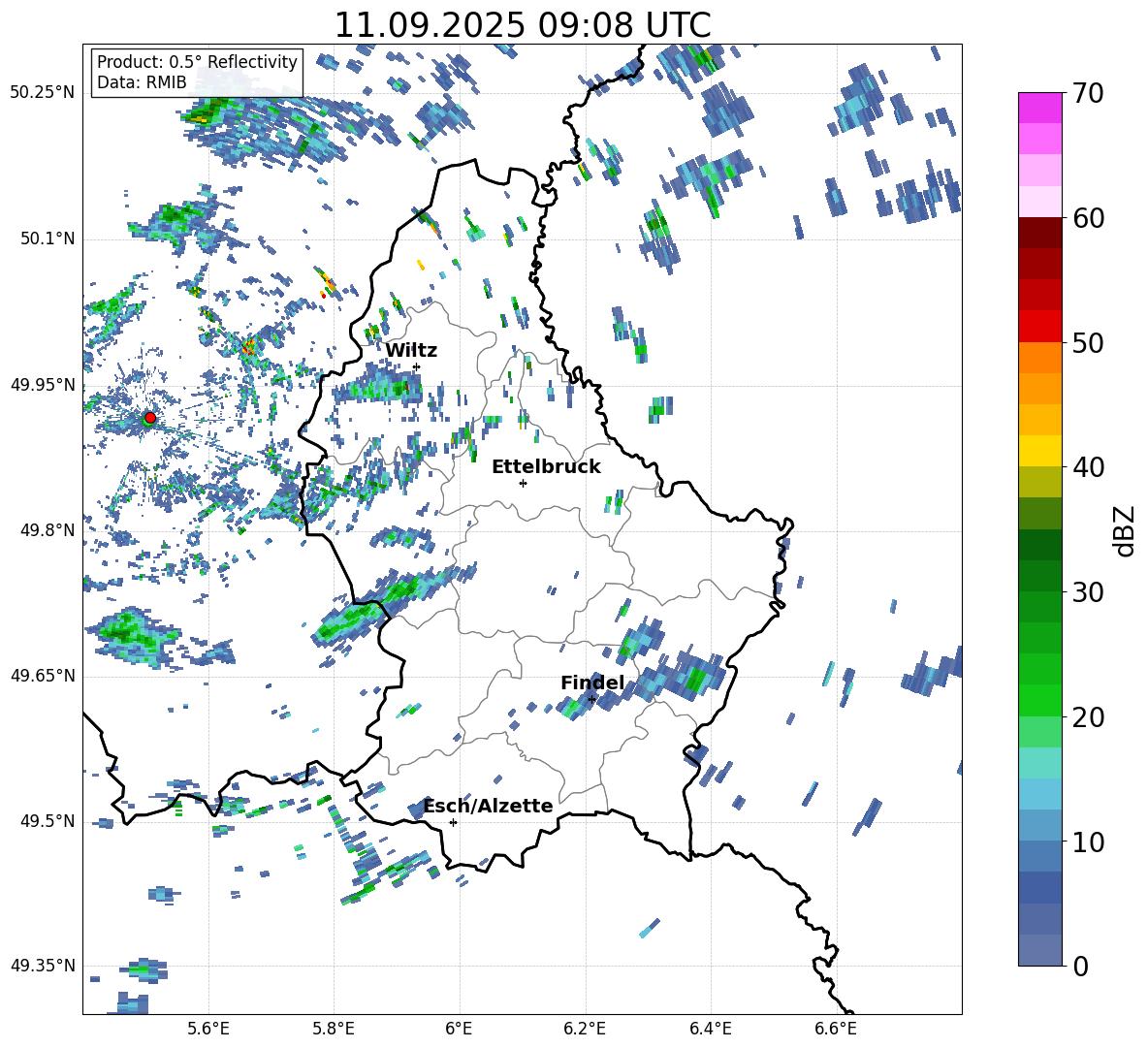This screenshot has height=1048, width=1148.
Task: Click the colorbar 50 tick label
Action: coord(1088,342)
